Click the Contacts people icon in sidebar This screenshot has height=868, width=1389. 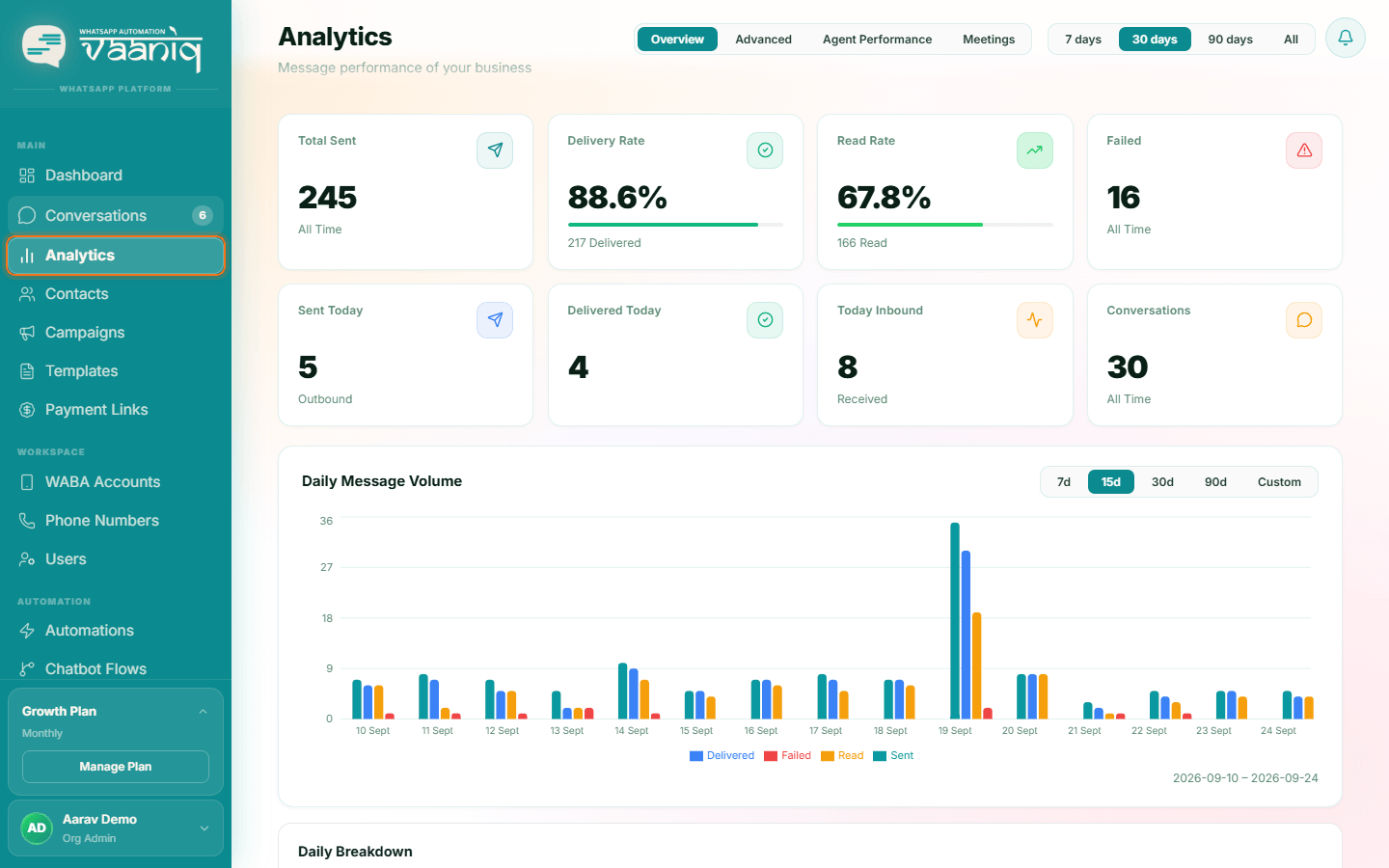coord(27,294)
